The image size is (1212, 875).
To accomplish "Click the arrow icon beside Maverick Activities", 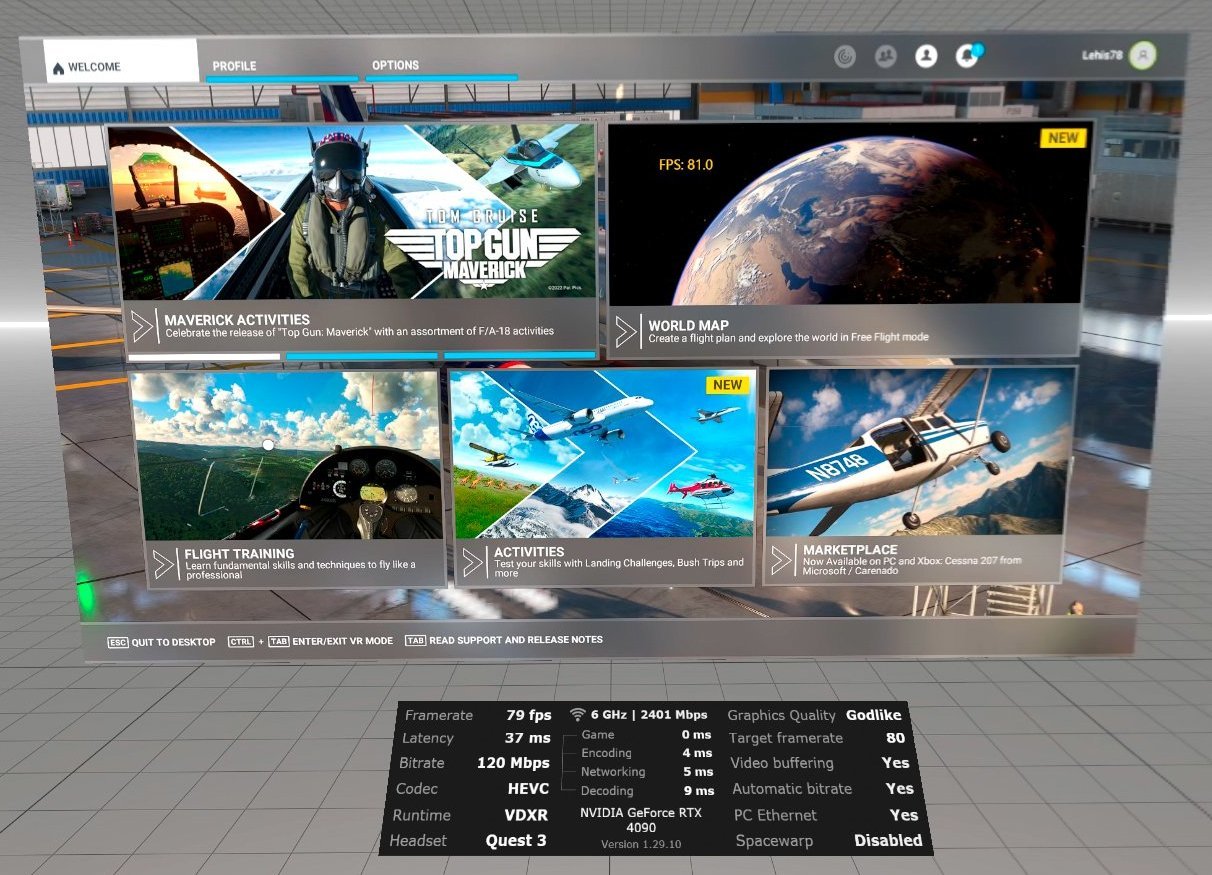I will coord(144,325).
